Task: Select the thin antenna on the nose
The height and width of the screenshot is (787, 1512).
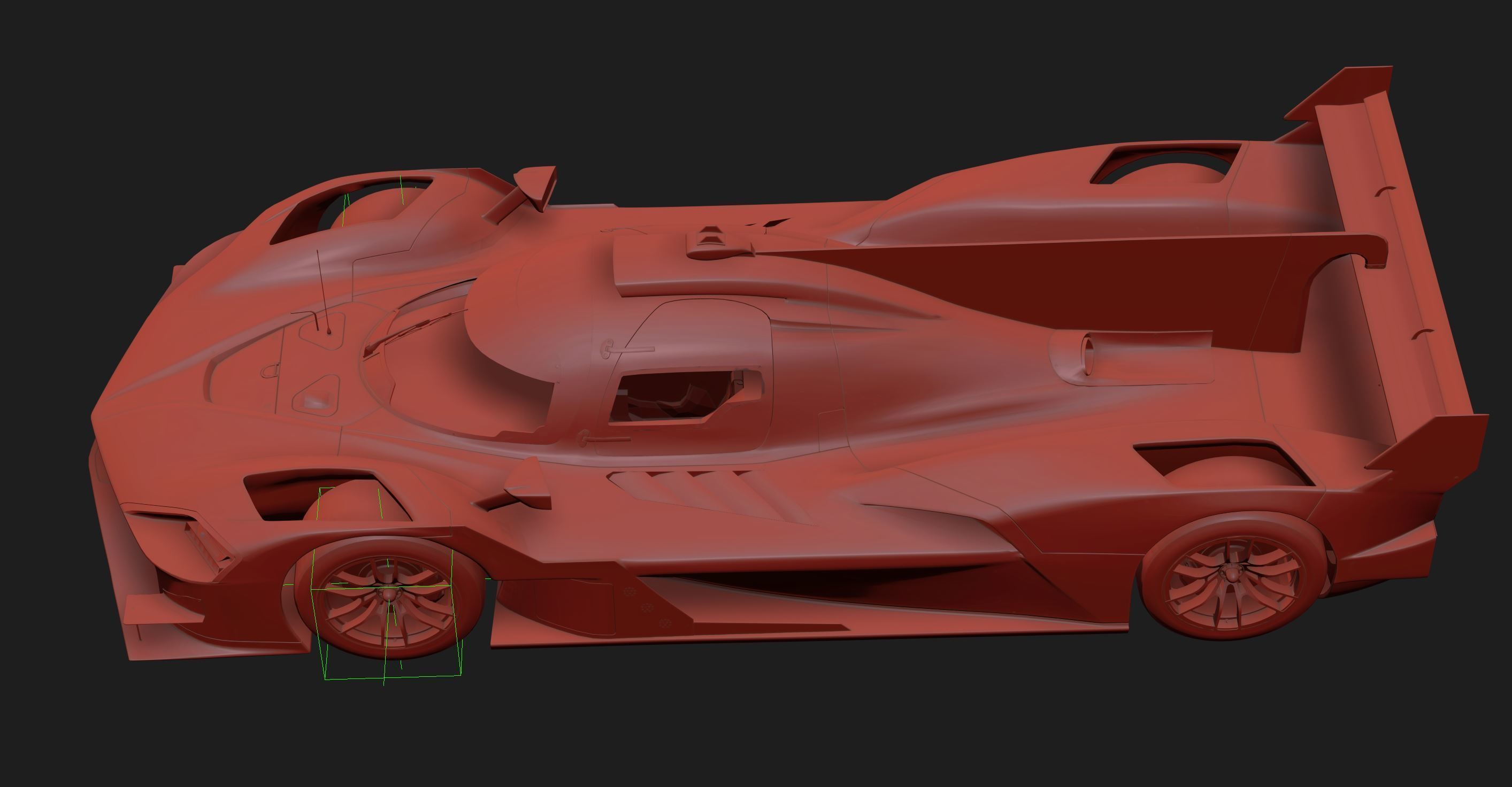Action: point(324,292)
